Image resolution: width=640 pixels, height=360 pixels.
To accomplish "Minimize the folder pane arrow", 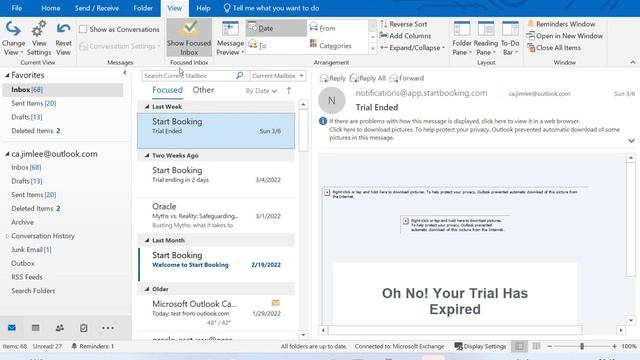I will tap(124, 73).
